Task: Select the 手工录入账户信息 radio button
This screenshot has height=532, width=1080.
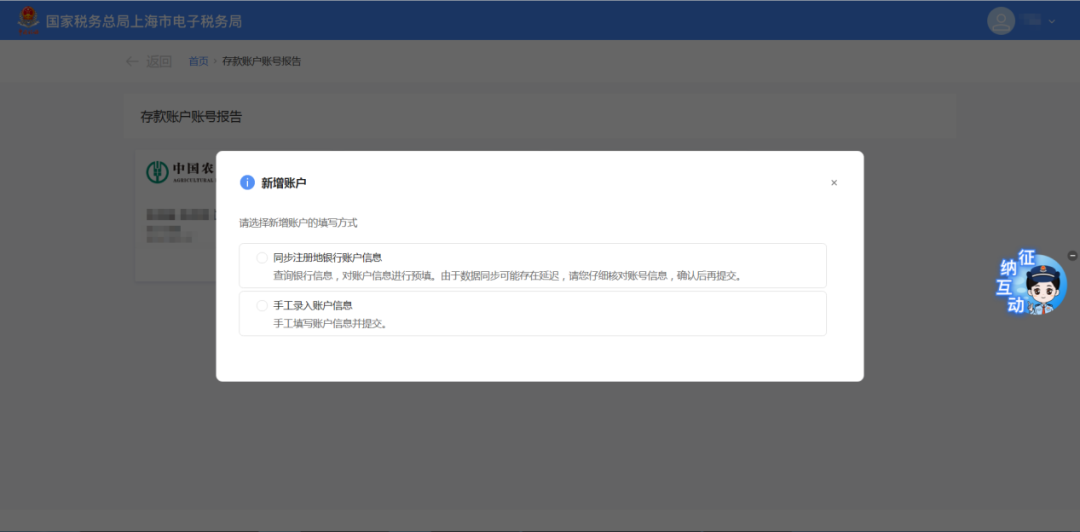Action: point(262,305)
